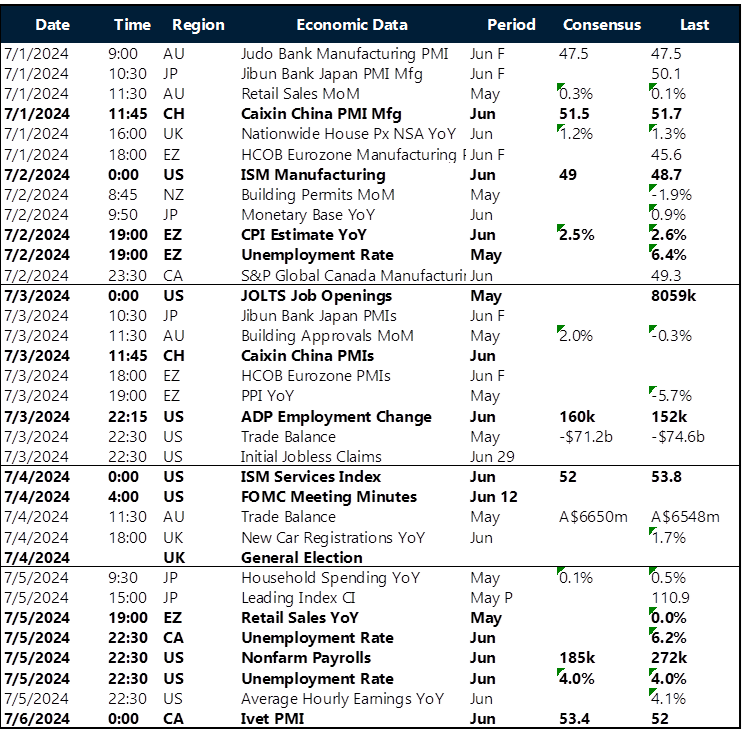This screenshot has width=742, height=730.
Task: Select Leading Index CI cell
Action: pos(298,598)
